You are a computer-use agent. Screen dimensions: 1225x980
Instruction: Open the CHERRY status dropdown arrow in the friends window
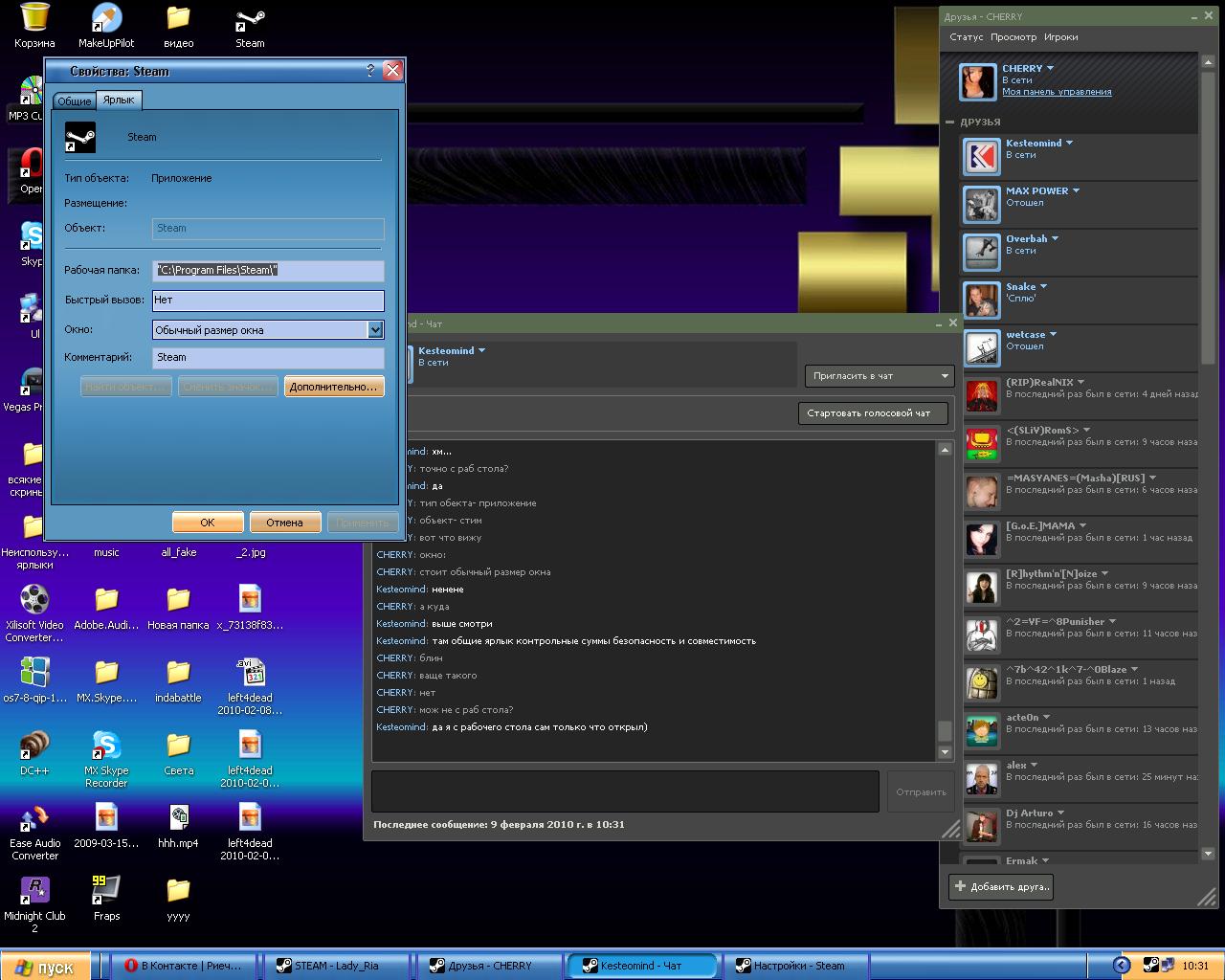(x=1051, y=68)
